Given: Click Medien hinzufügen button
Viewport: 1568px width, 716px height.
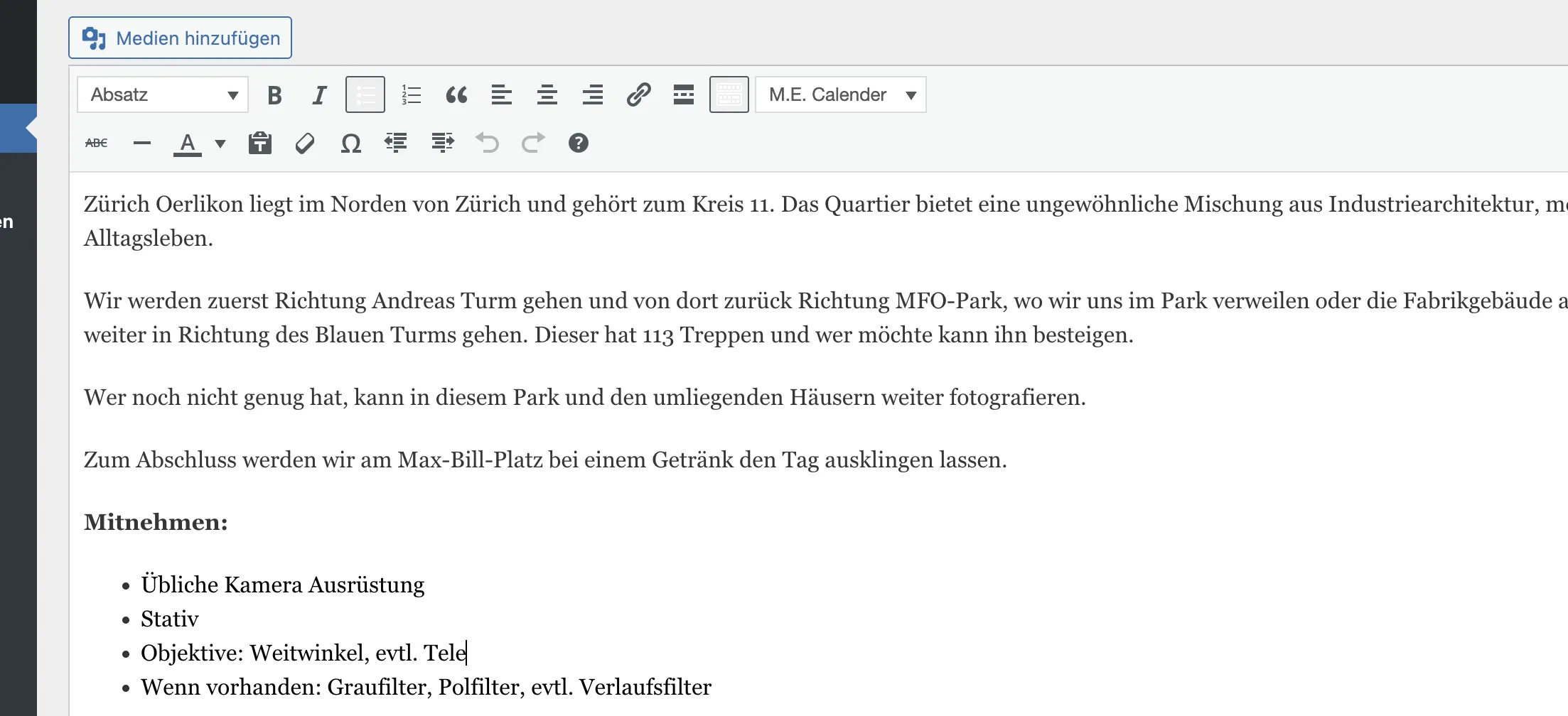Looking at the screenshot, I should click(180, 38).
